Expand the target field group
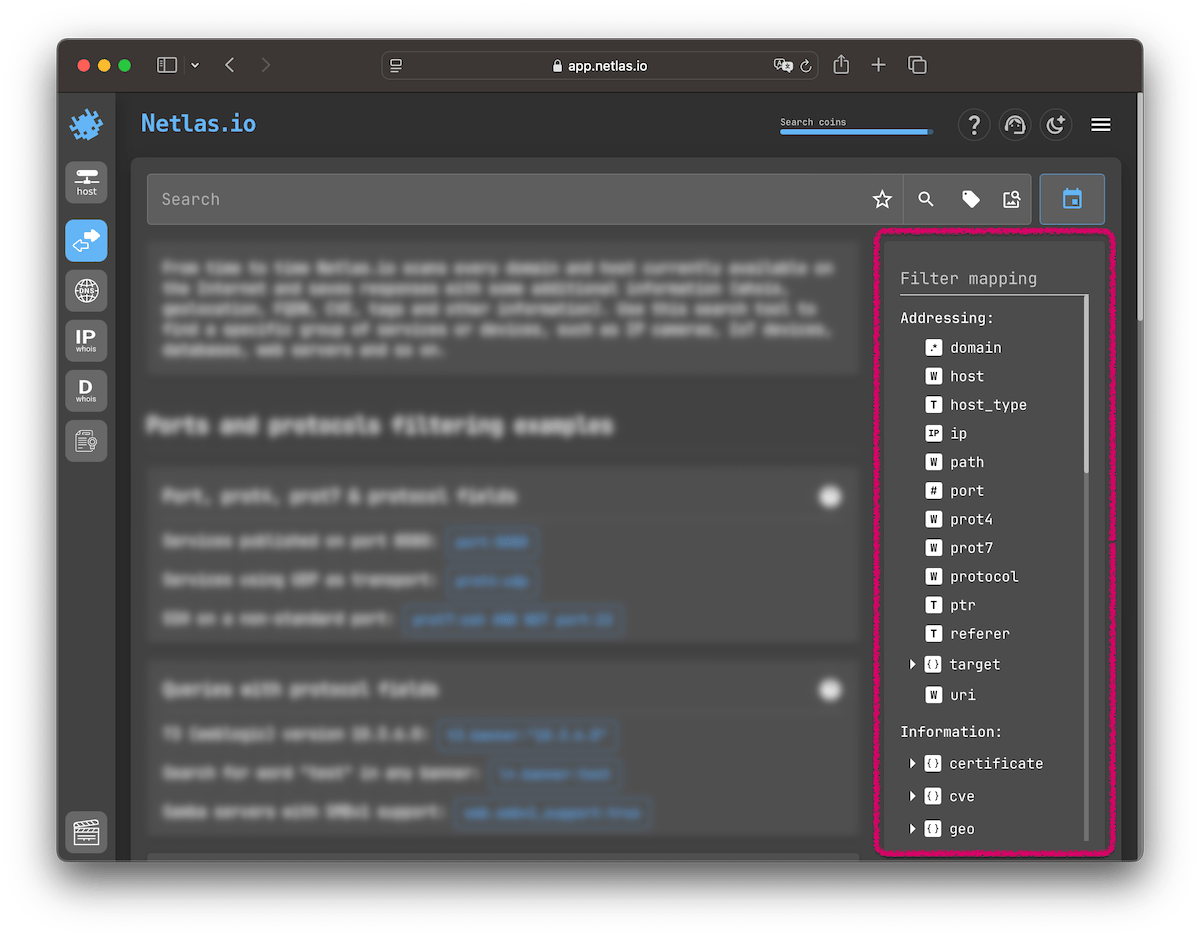This screenshot has width=1200, height=937. tap(911, 664)
